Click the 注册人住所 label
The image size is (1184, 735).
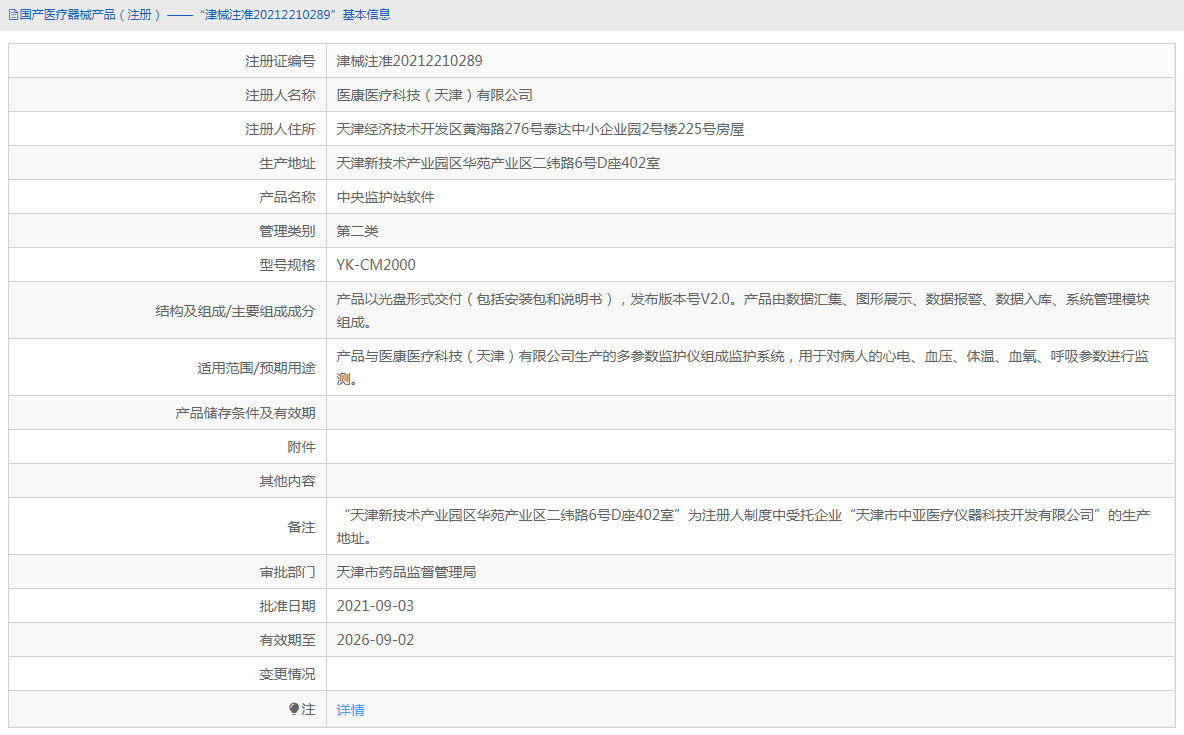point(280,129)
